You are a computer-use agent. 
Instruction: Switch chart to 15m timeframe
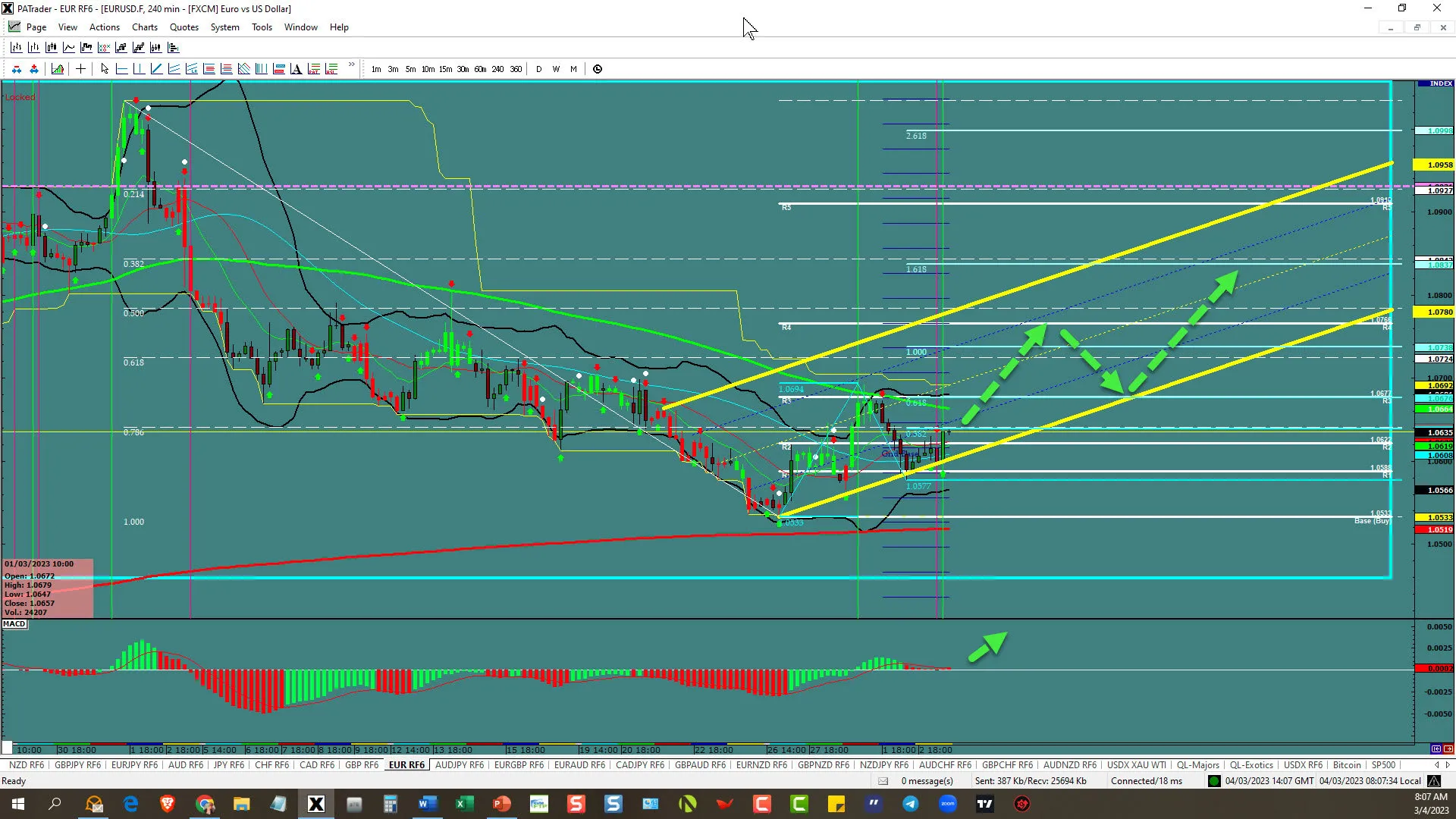[445, 69]
